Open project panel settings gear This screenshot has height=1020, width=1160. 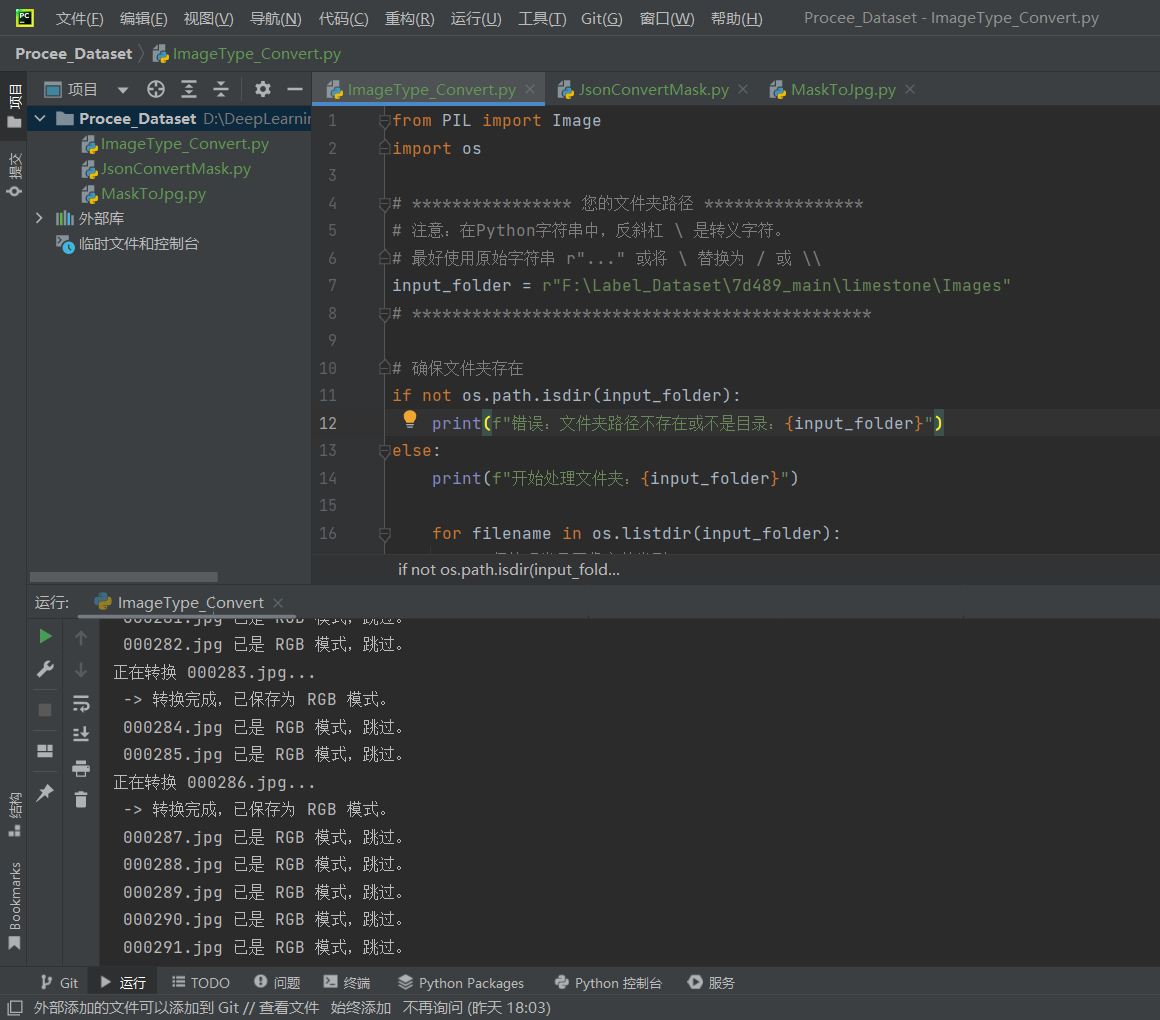263,89
